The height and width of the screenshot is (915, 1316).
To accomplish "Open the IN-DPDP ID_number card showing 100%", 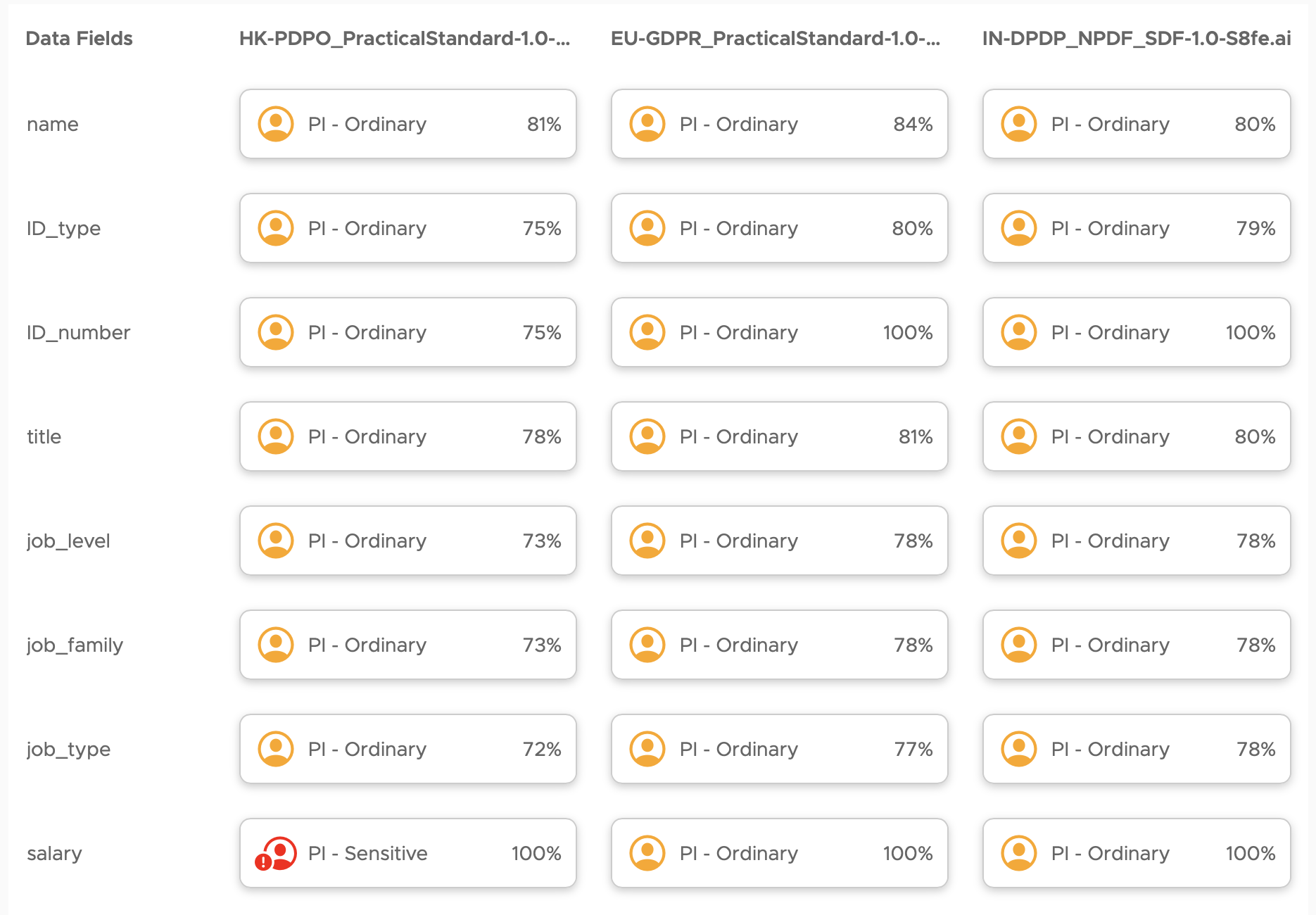I will [x=1136, y=332].
